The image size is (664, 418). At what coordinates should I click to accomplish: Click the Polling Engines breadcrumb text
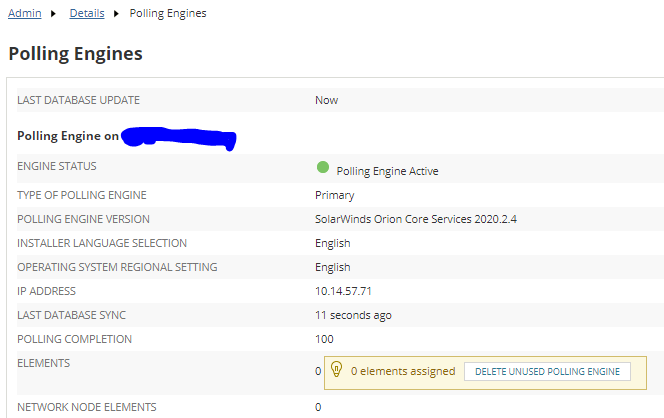click(x=168, y=14)
